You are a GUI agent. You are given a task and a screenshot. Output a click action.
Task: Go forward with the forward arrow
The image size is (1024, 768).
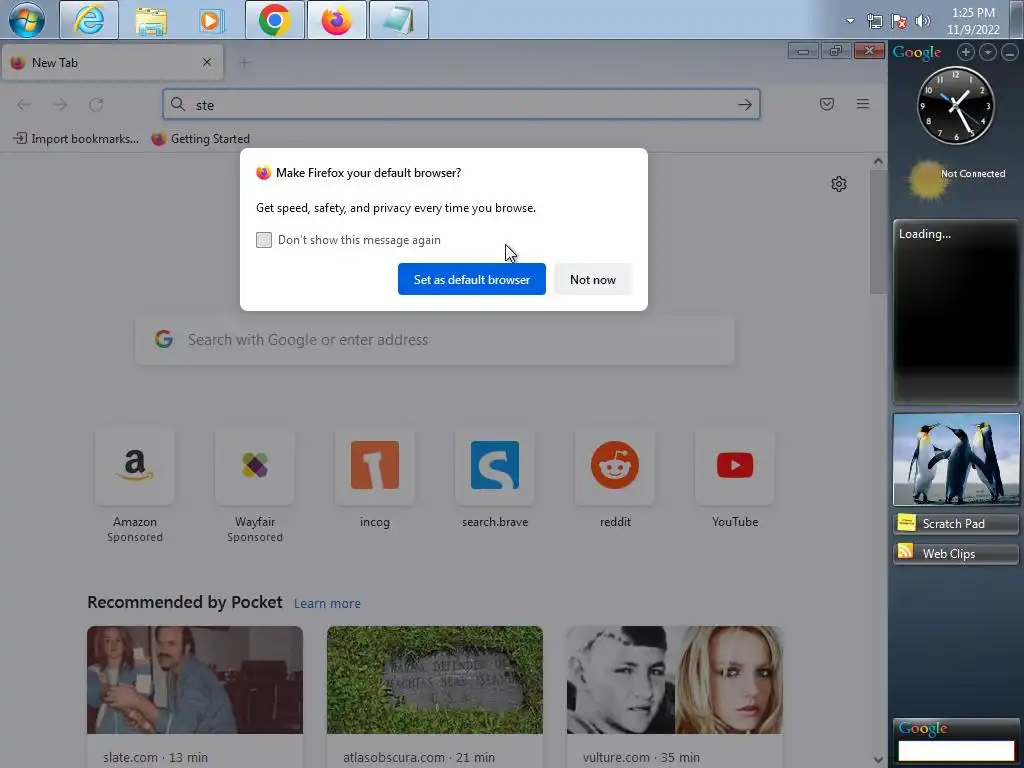[60, 104]
